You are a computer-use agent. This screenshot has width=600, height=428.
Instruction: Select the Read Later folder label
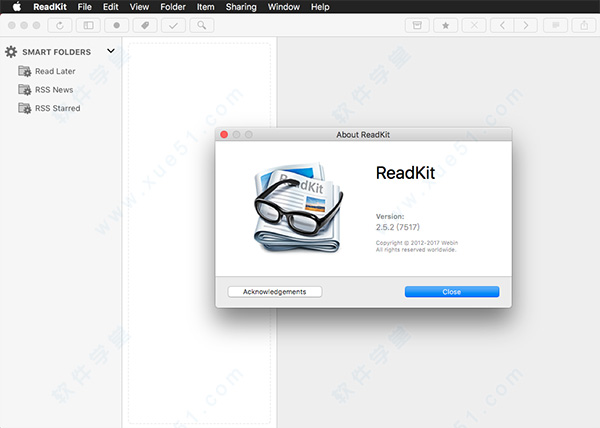pos(55,71)
